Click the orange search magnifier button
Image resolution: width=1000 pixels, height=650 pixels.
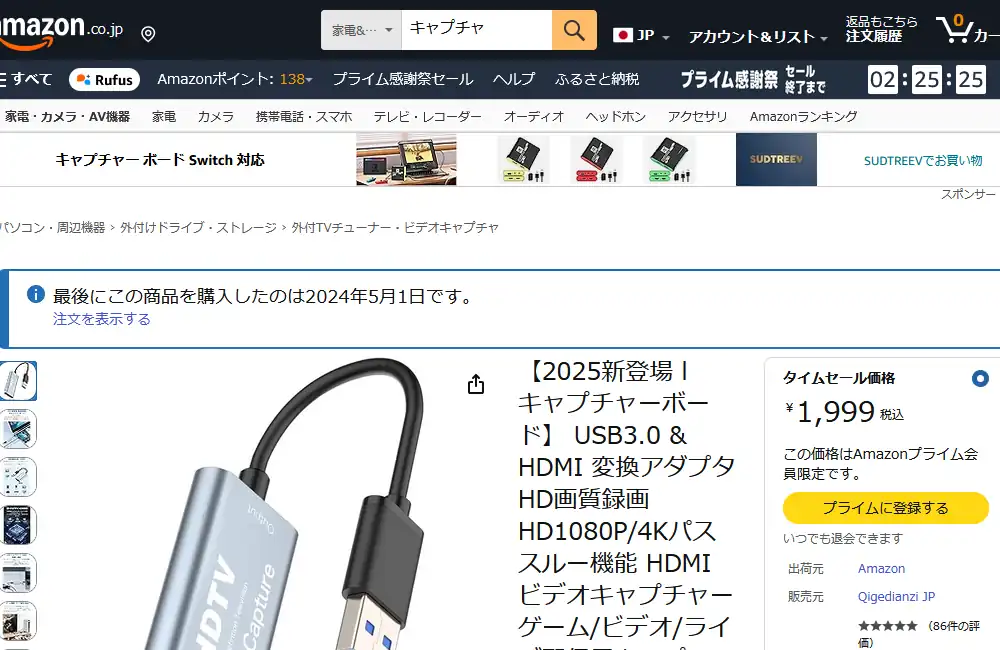(x=574, y=30)
